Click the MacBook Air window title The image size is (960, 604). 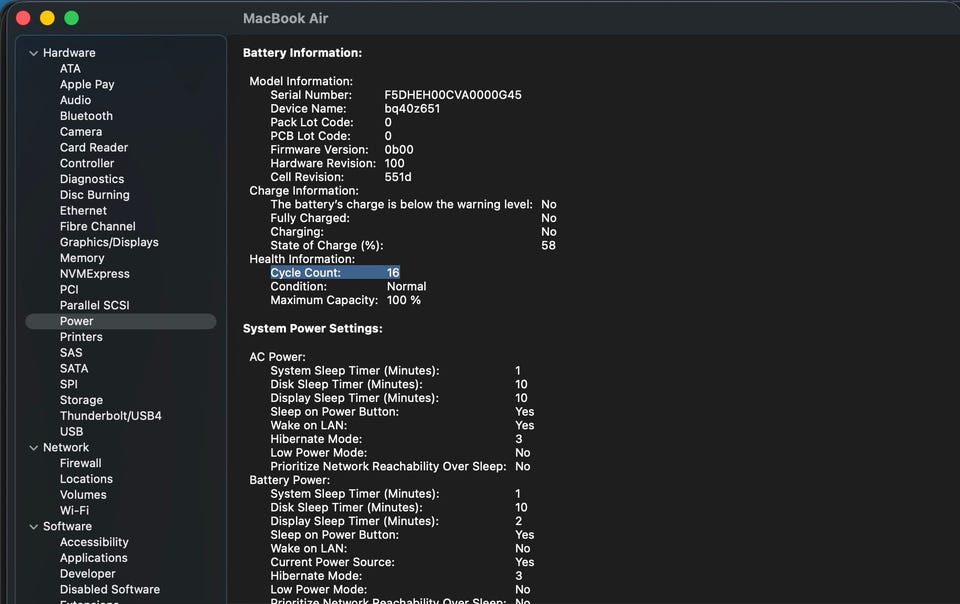pyautogui.click(x=286, y=18)
